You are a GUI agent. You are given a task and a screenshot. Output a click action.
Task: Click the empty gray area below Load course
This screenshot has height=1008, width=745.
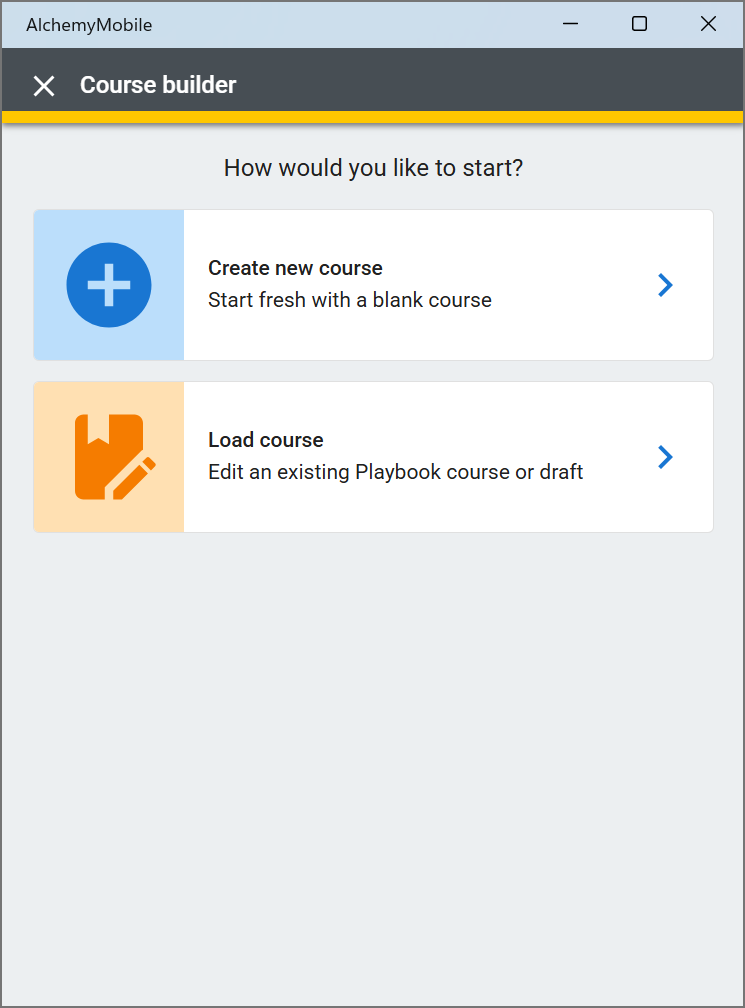coord(373,765)
